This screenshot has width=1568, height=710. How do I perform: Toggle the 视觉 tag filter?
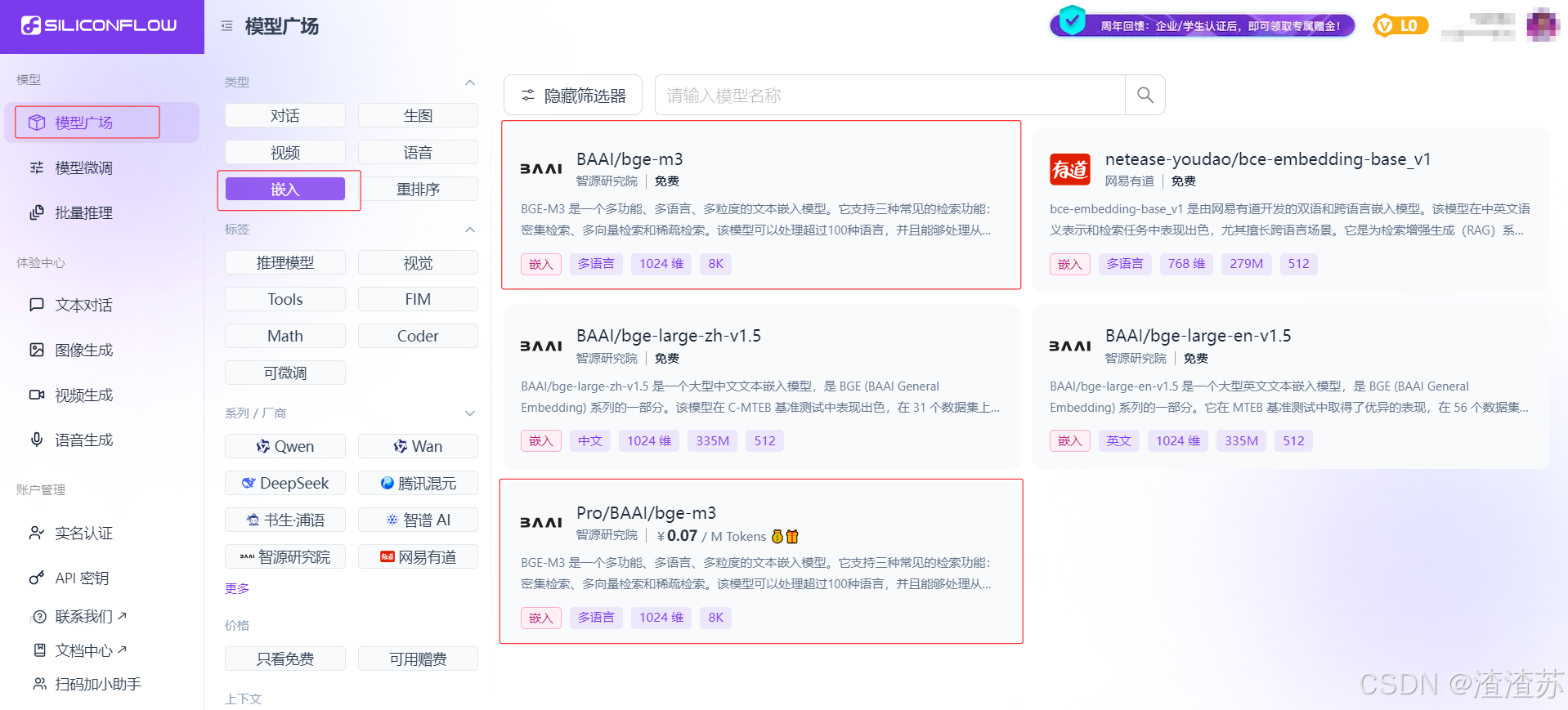418,262
